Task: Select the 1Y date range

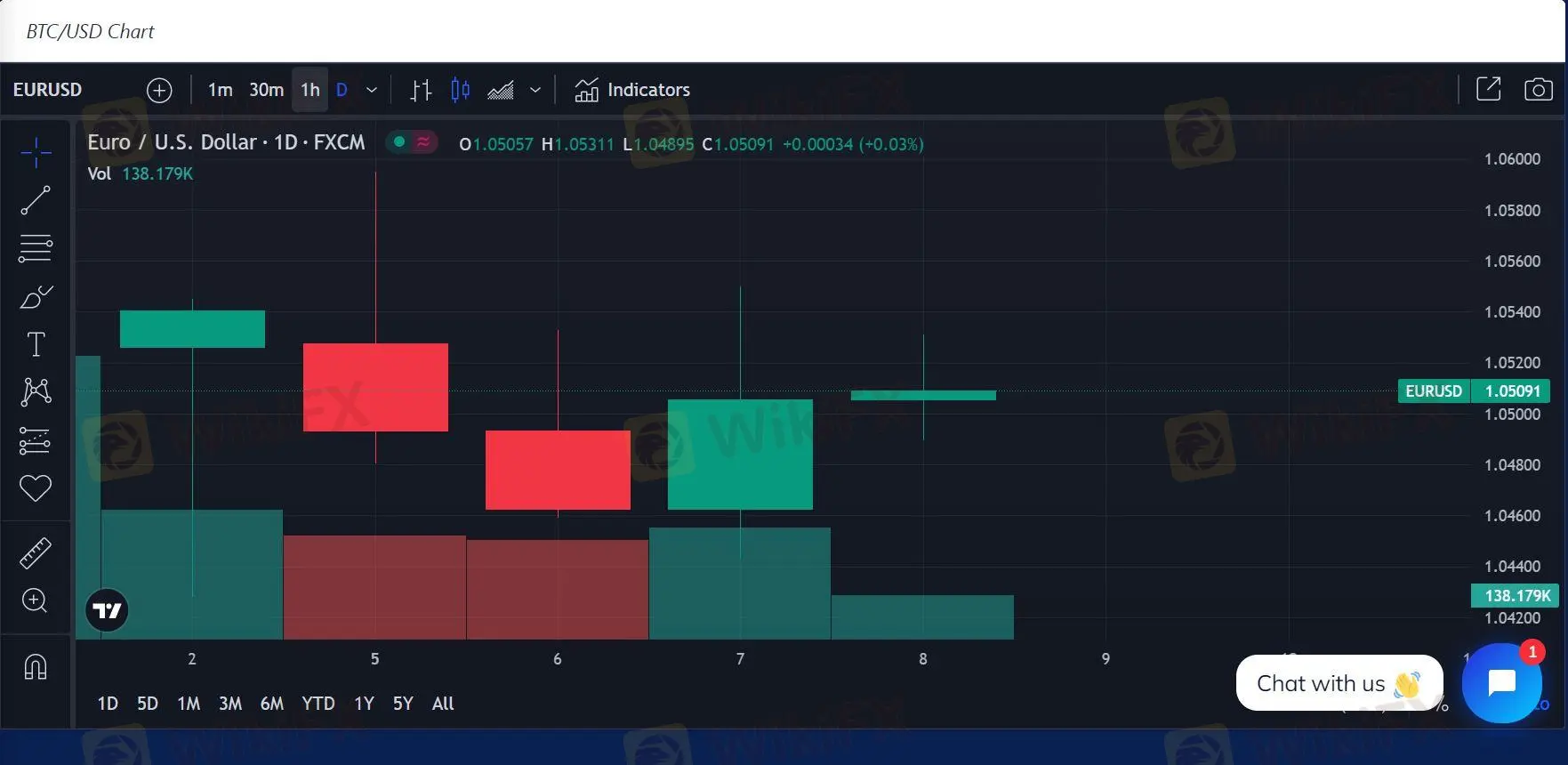Action: point(364,704)
